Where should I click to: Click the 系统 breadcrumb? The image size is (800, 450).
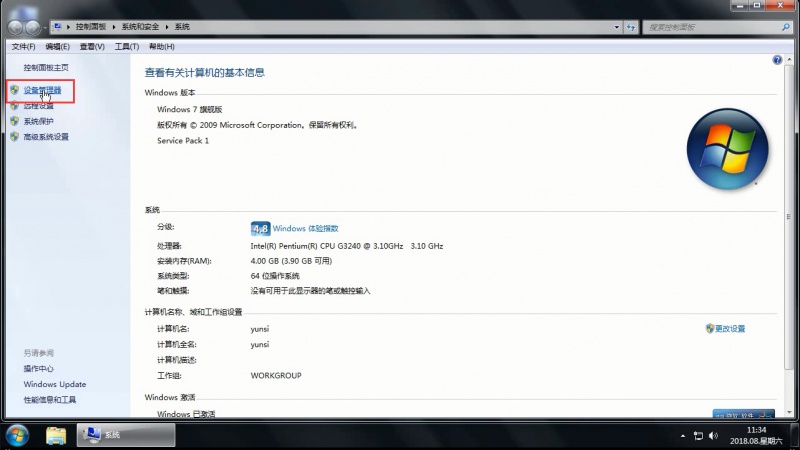(182, 27)
